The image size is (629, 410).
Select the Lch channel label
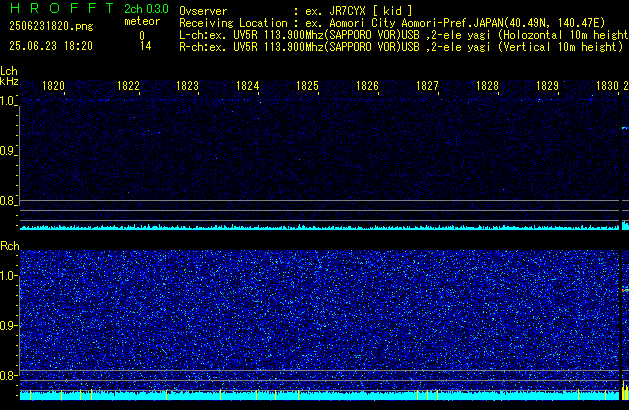click(x=9, y=71)
